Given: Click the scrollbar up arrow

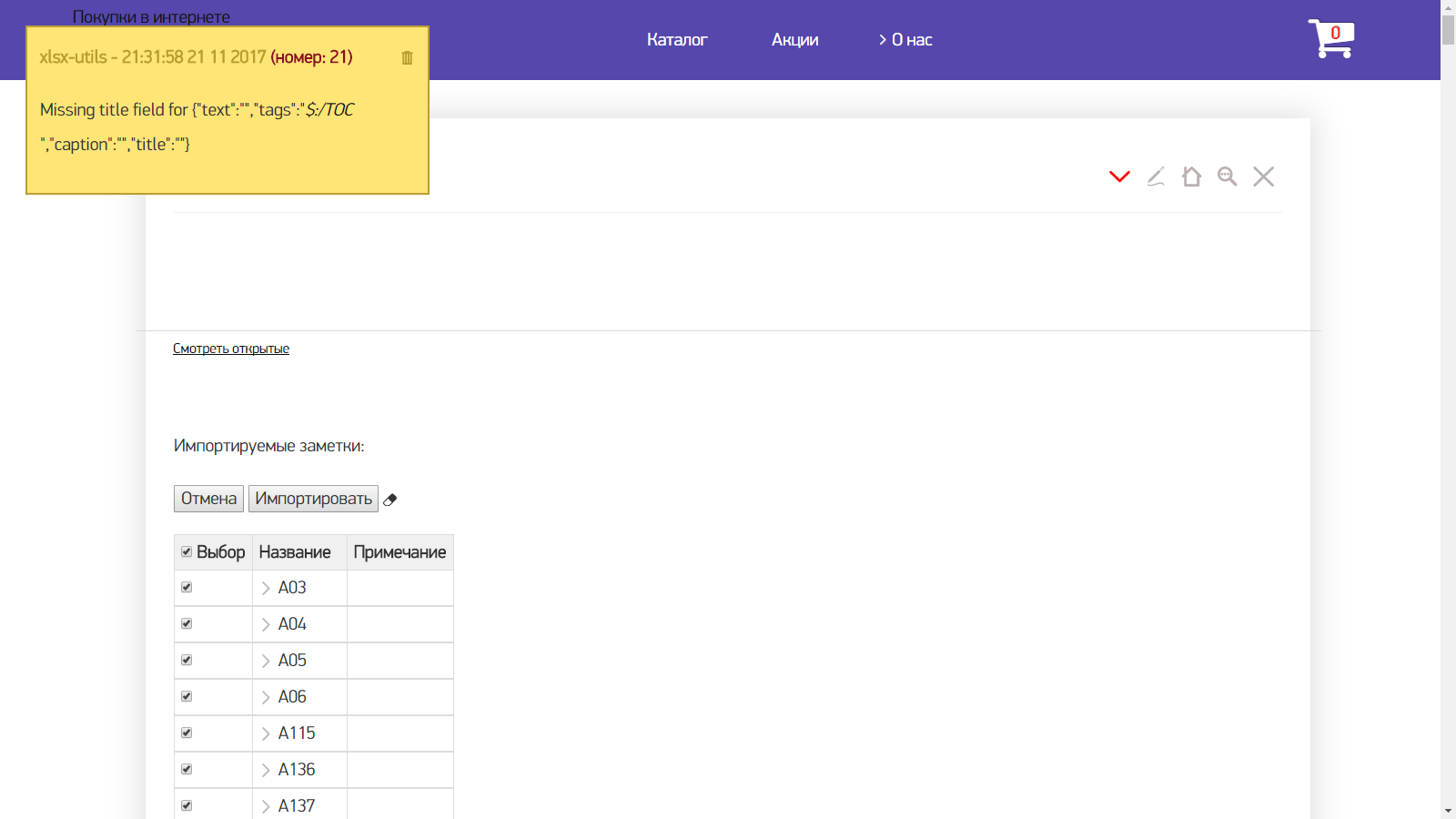Looking at the screenshot, I should (1448, 6).
